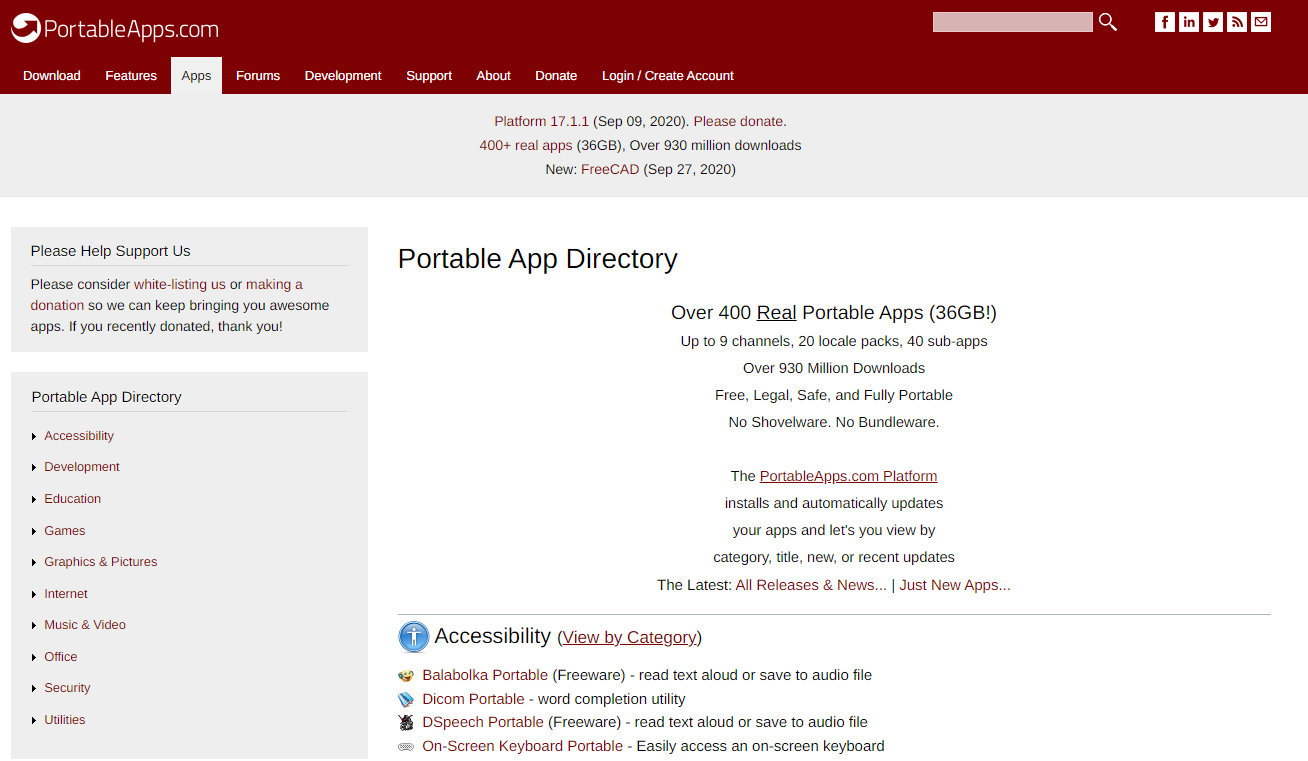Expand the Office sidebar arrow

coord(35,658)
